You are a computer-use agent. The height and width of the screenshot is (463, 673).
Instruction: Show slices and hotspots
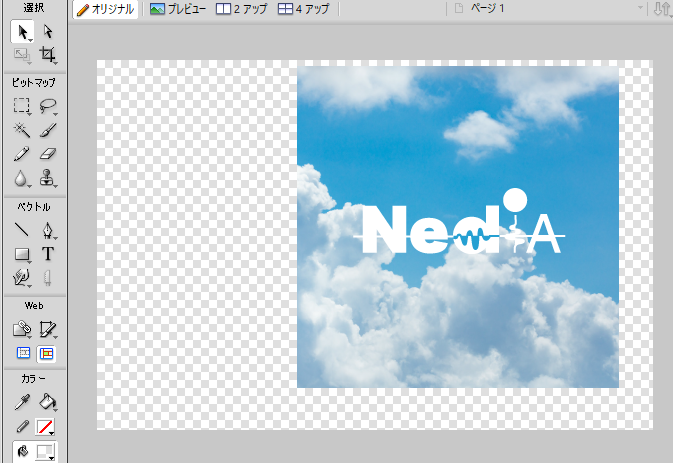(x=46, y=354)
